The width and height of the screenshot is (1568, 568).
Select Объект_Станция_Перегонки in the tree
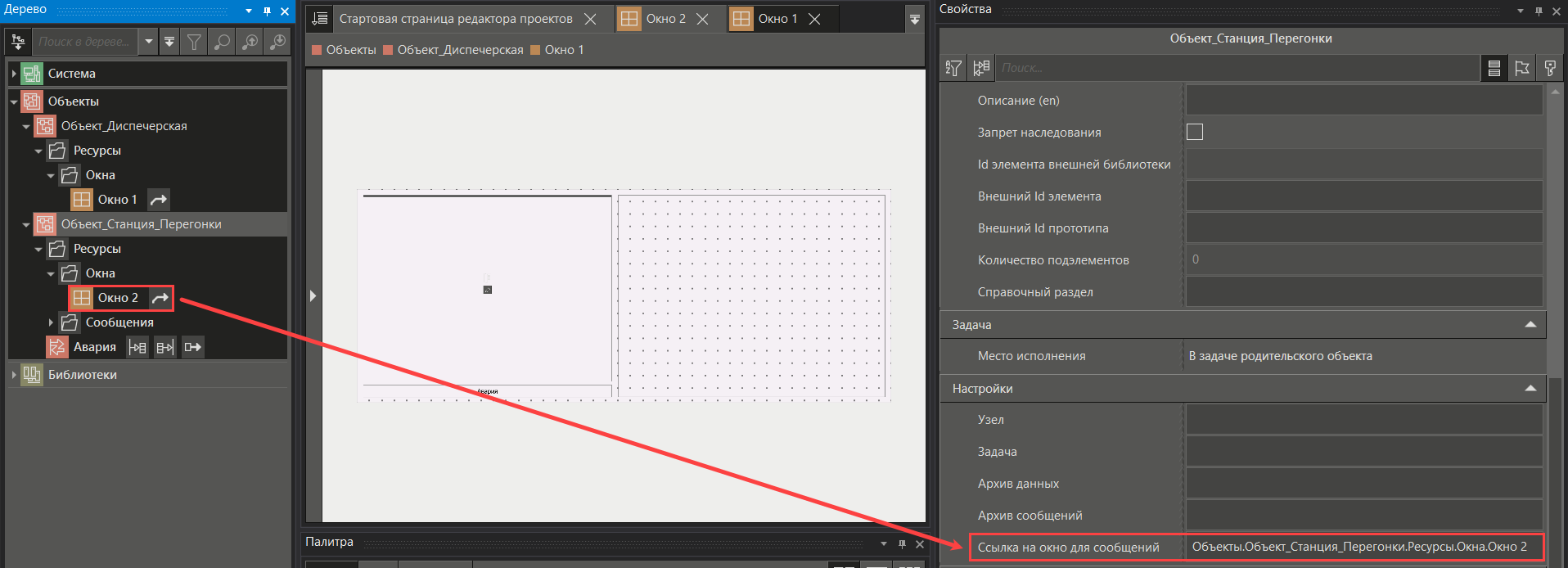tap(141, 224)
